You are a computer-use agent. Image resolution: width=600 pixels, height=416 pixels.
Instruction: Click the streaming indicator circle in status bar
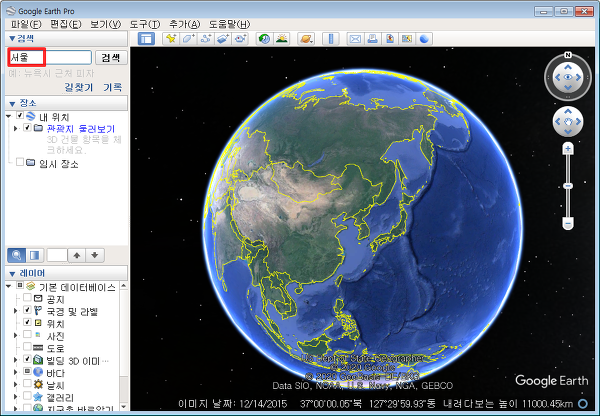pyautogui.click(x=583, y=403)
